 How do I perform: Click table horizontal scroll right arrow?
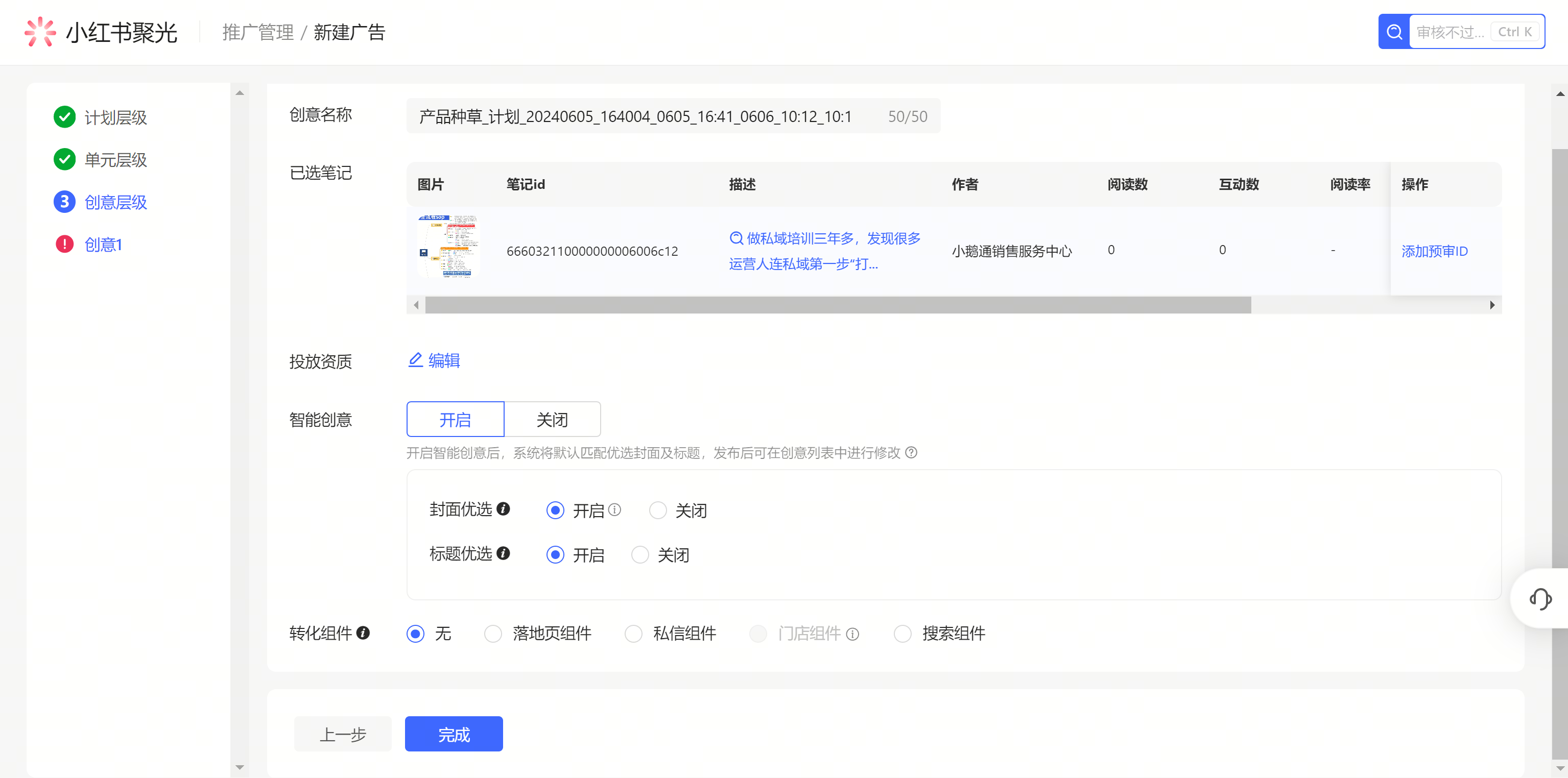[1492, 305]
